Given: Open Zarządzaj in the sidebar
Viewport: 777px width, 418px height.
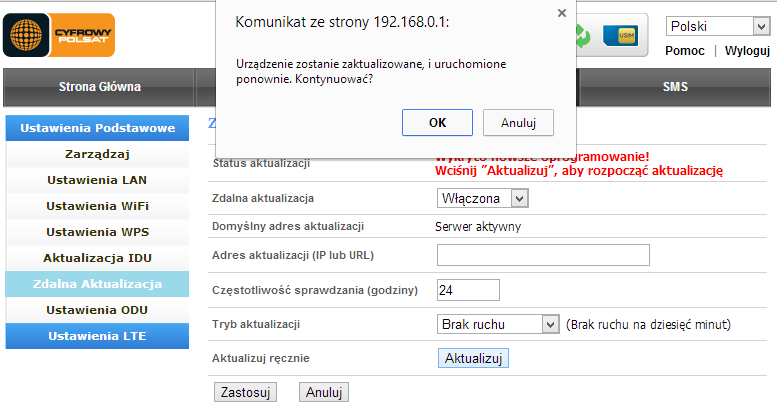Looking at the screenshot, I should pos(97,154).
